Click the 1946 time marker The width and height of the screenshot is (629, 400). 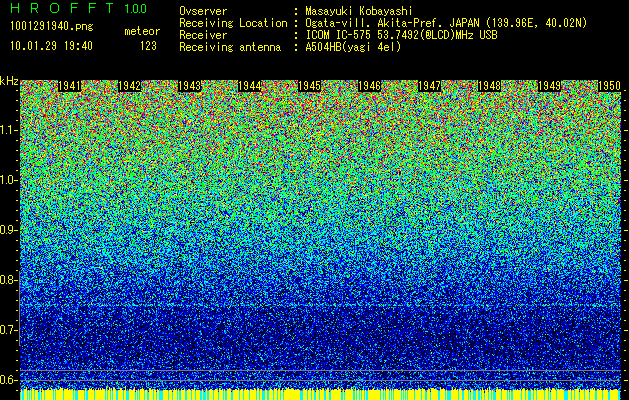[x=369, y=86]
